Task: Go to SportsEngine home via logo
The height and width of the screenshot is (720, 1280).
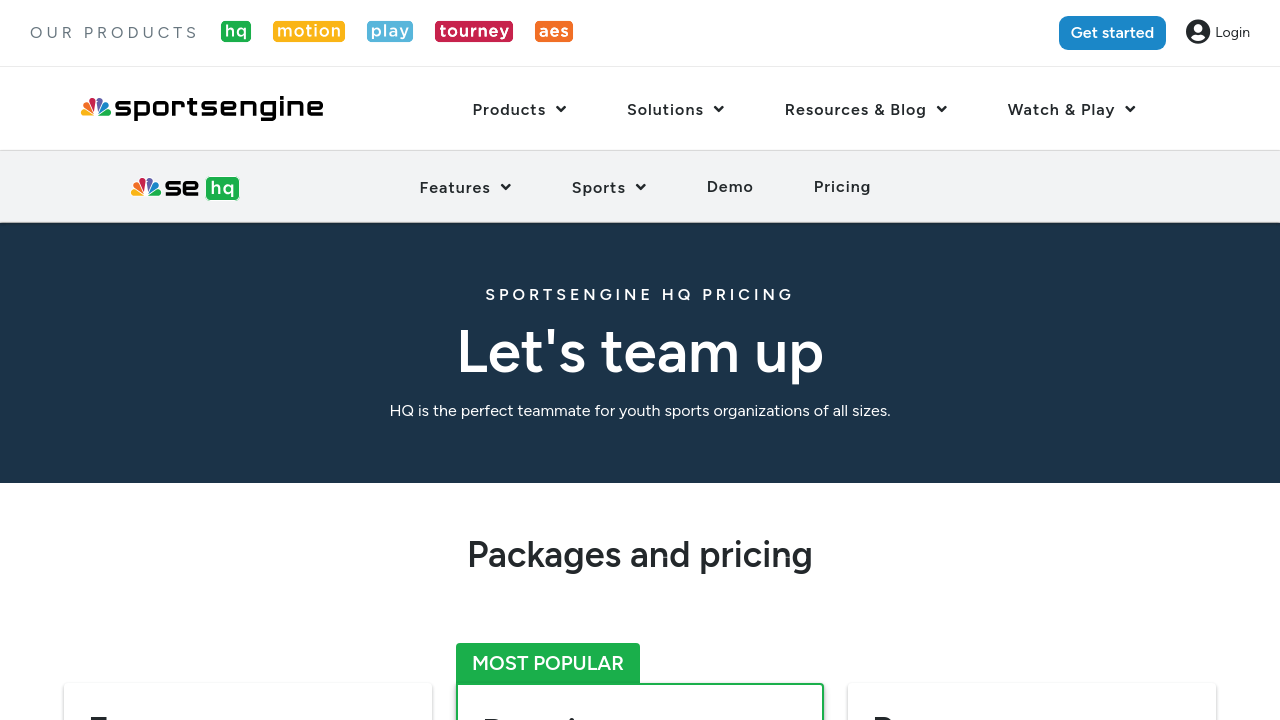Action: pos(202,108)
